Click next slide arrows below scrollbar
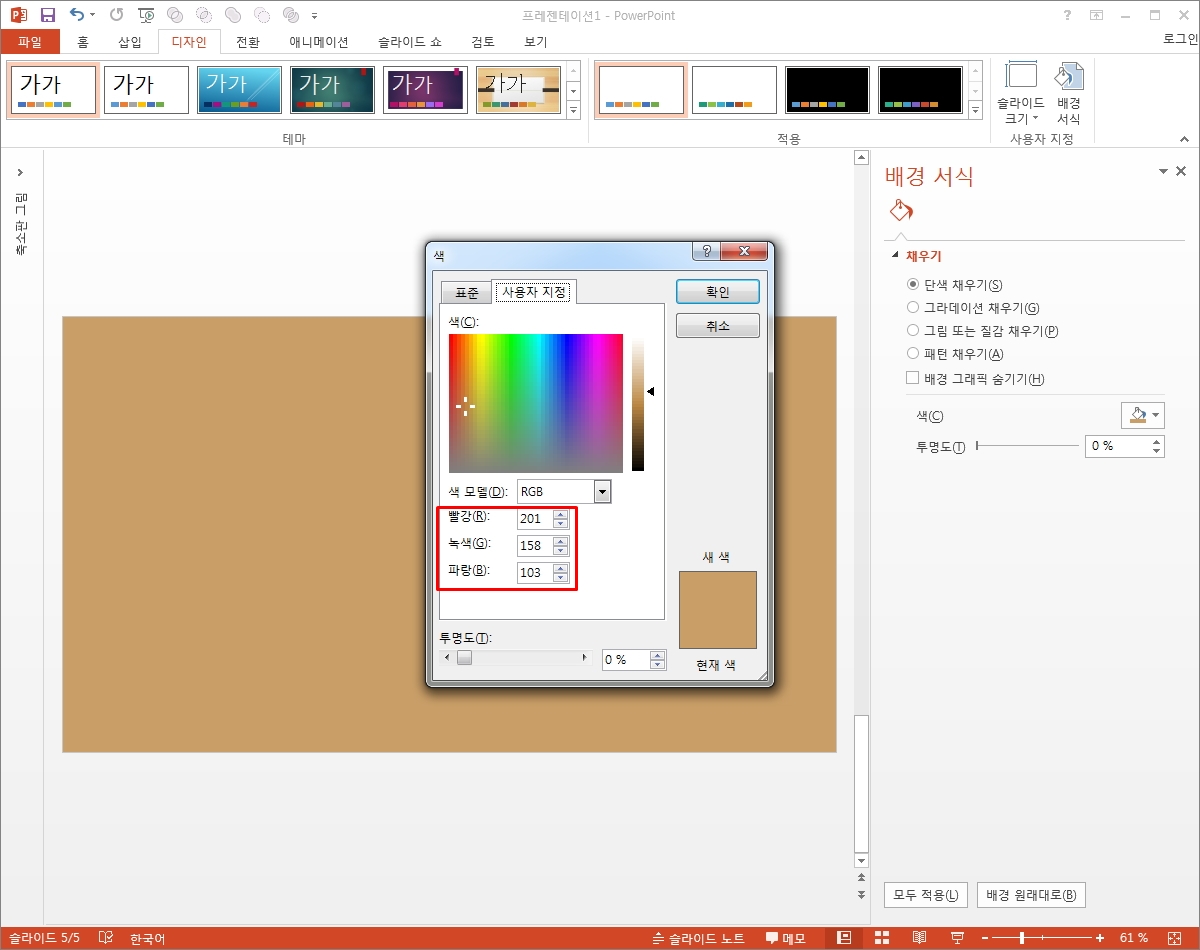The width and height of the screenshot is (1200, 950). pos(861,893)
